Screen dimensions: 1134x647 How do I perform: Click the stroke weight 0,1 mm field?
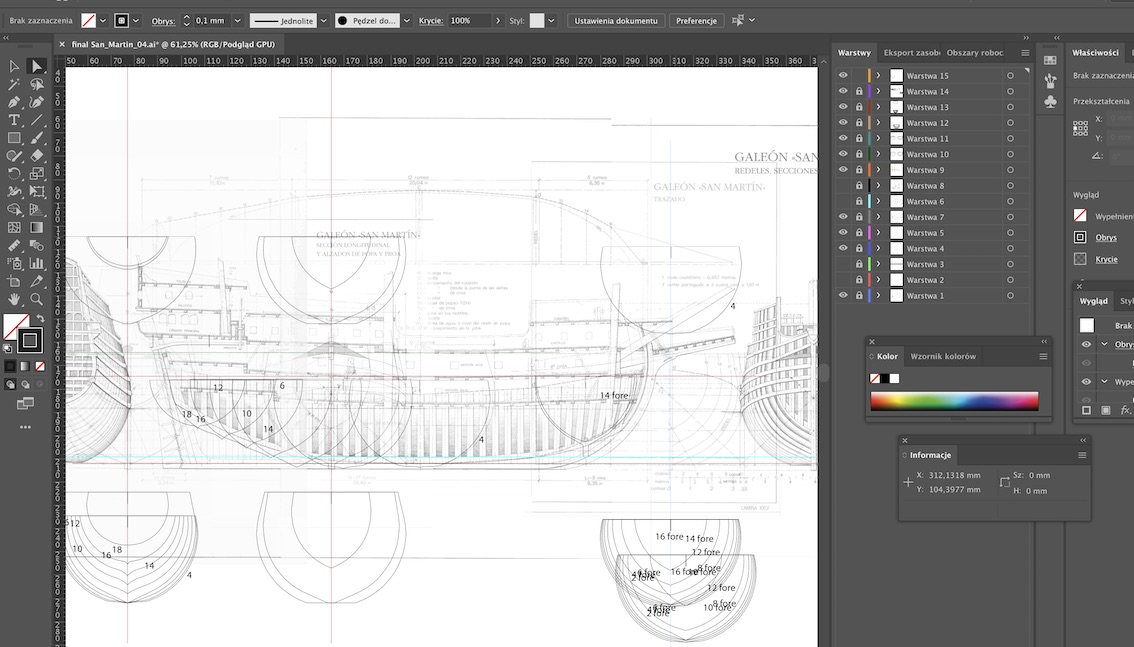tap(210, 21)
